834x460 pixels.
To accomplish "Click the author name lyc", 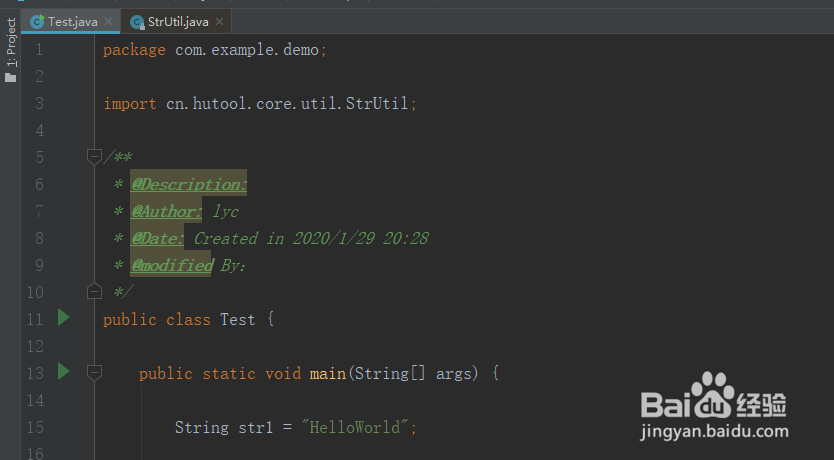I will coord(225,212).
